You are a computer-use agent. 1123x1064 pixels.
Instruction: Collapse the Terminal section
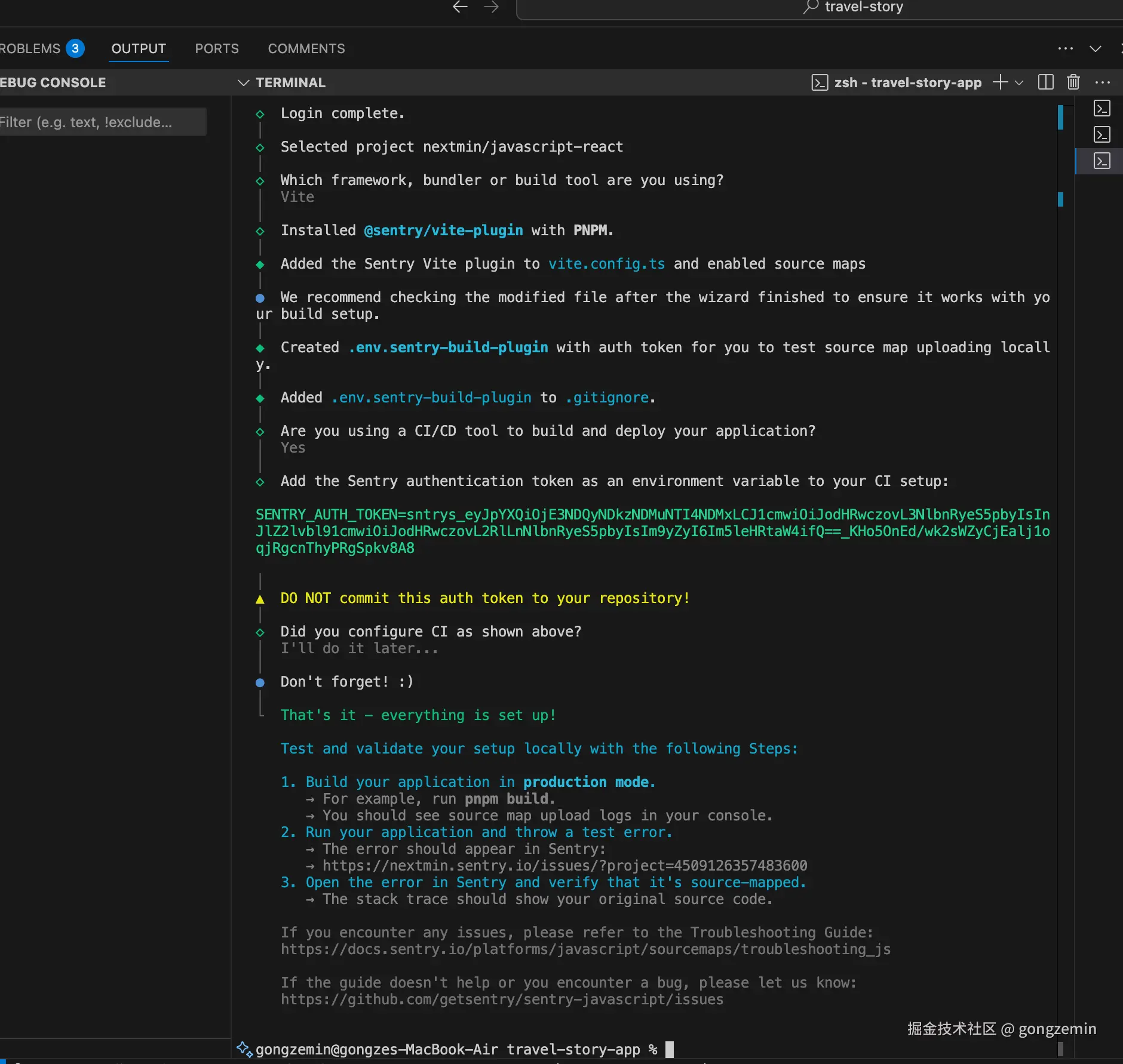[243, 82]
